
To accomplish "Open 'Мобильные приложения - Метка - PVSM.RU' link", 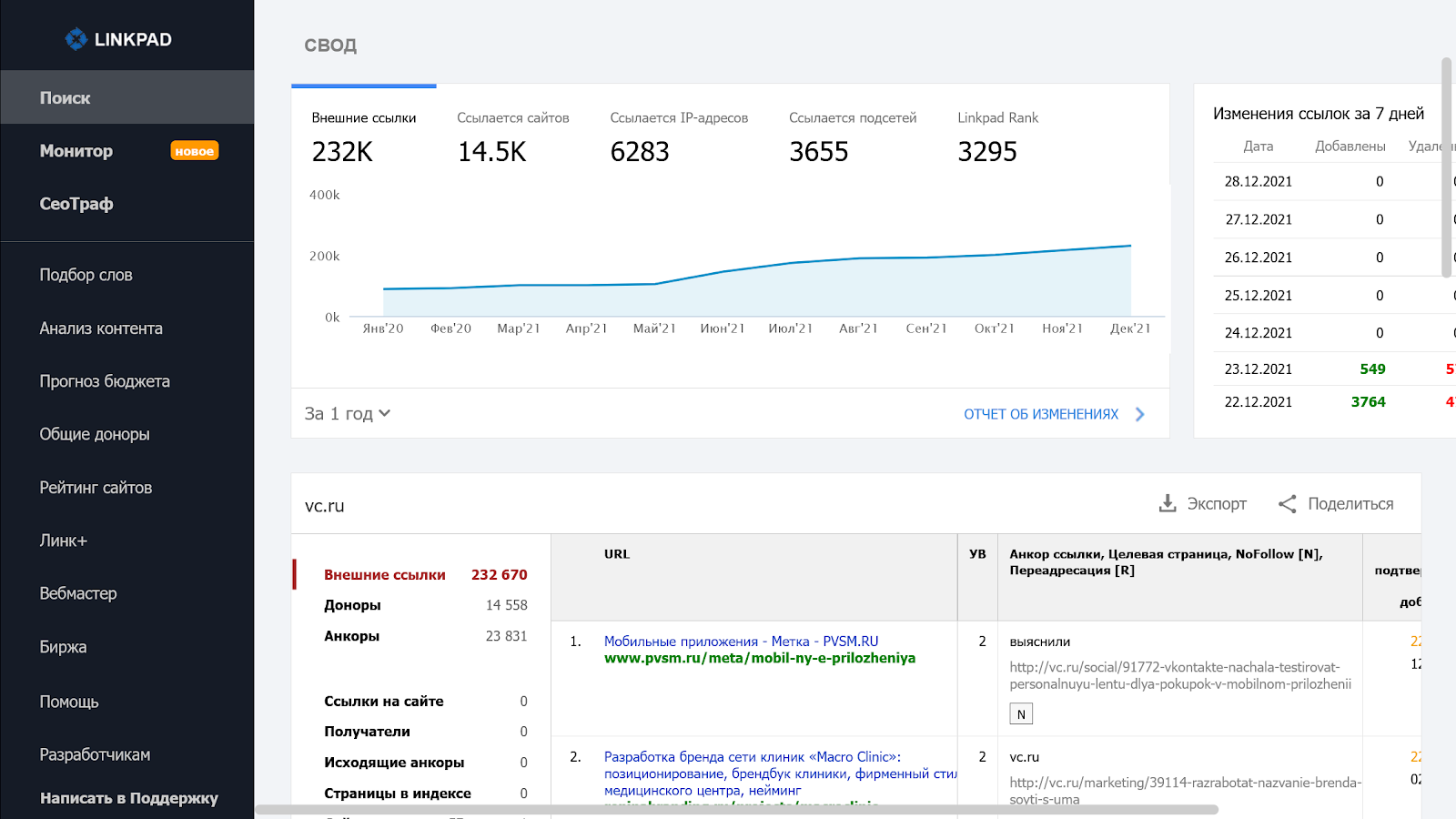I will point(741,642).
